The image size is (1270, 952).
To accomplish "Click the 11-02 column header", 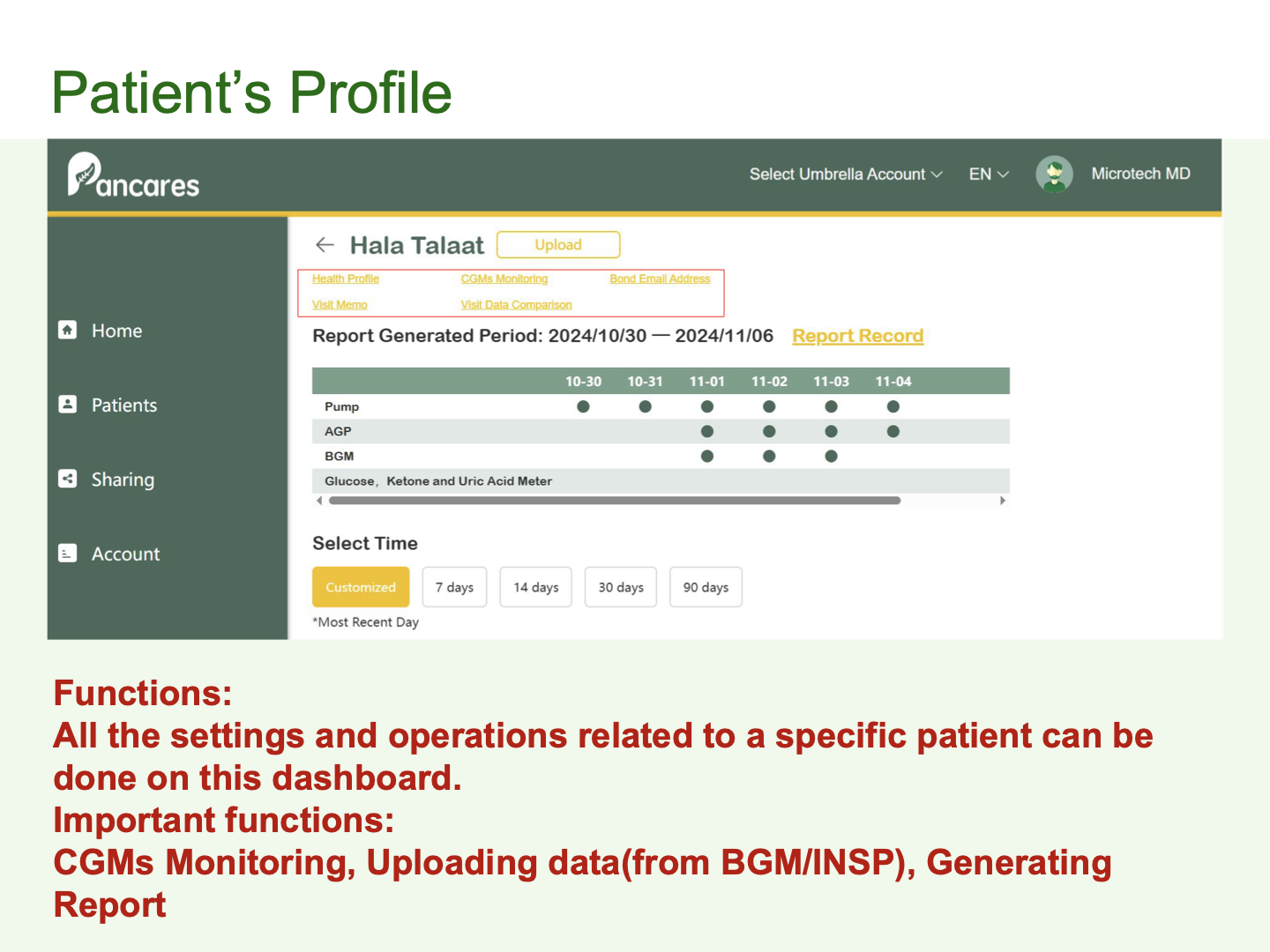I will (769, 382).
